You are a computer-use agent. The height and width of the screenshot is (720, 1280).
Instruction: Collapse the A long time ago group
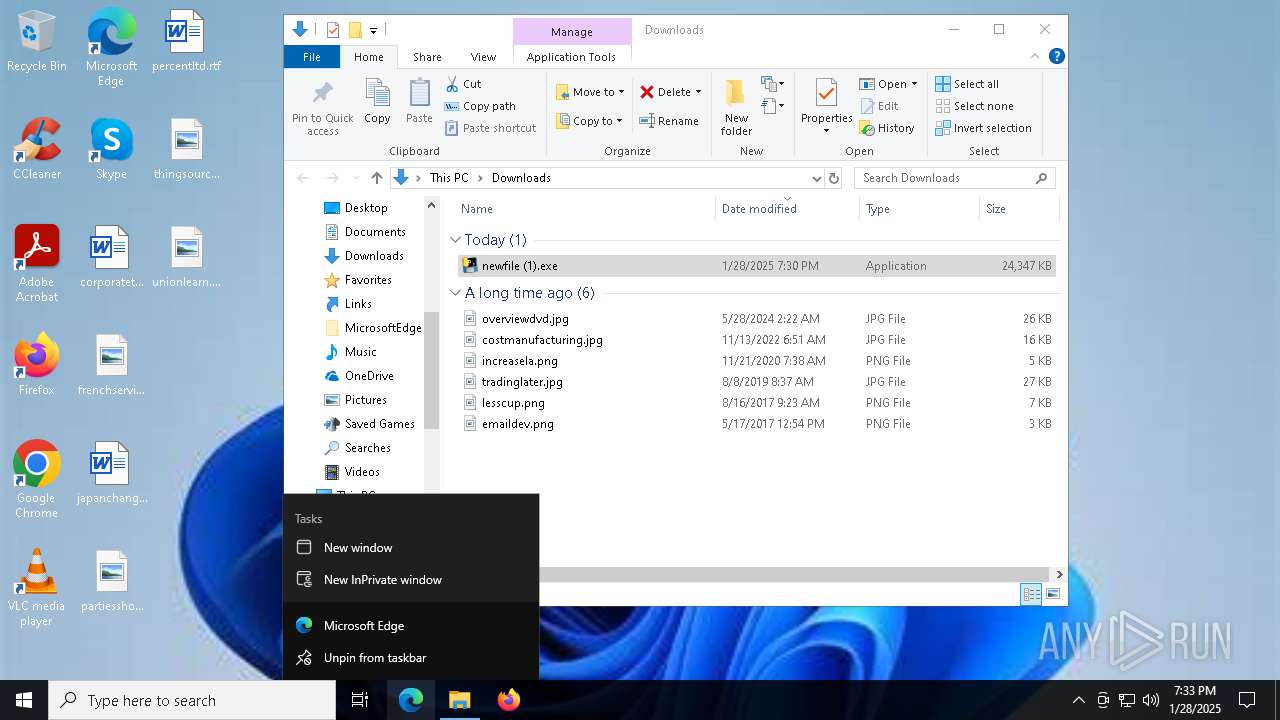[456, 293]
